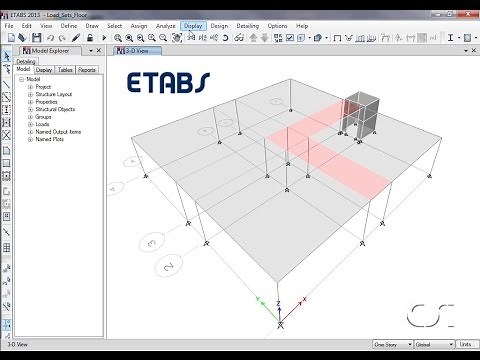Open the I-section frame design dropdown arrow
The image size is (480, 360).
pyautogui.click(x=459, y=38)
